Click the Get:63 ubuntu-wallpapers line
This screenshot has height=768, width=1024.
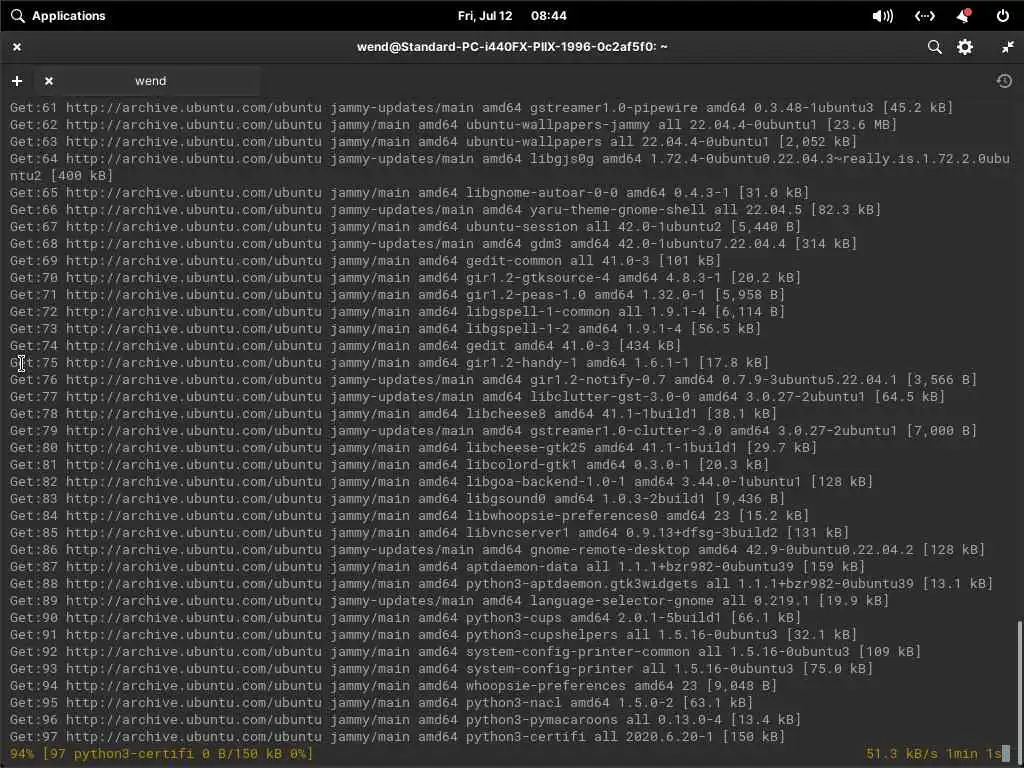pos(433,141)
